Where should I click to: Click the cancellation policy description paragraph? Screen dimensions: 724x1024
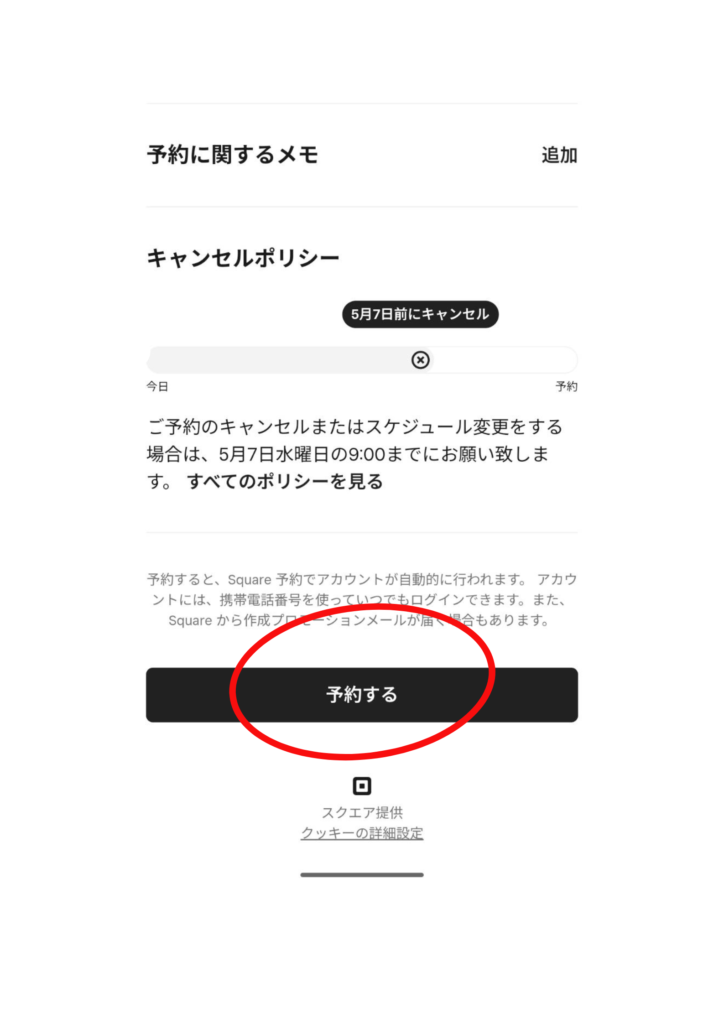coord(354,454)
